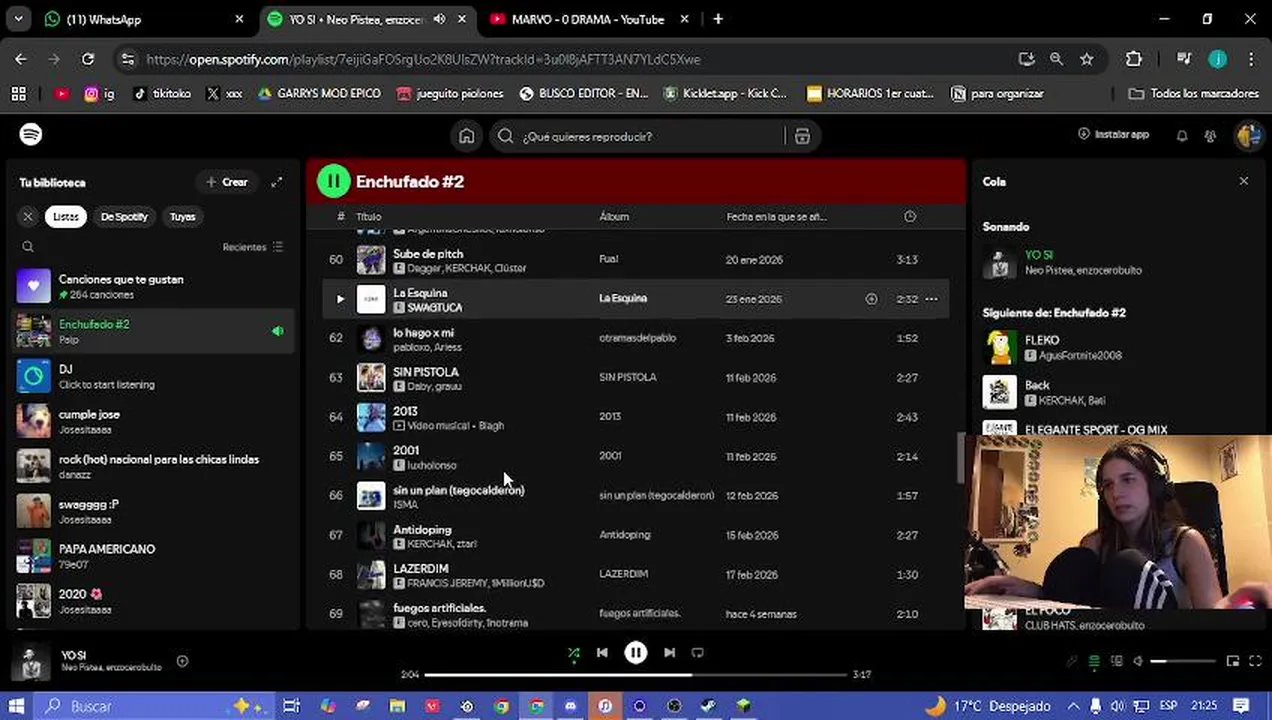Bookmark this page with the star icon
This screenshot has width=1272, height=720.
point(1086,59)
